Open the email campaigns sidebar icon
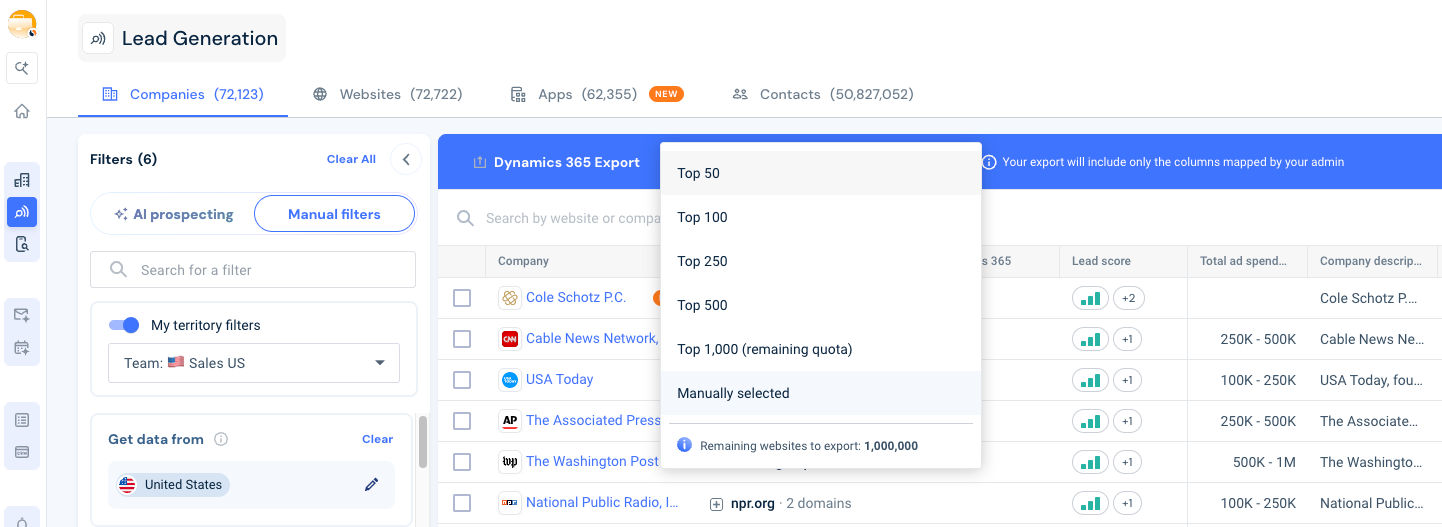The height and width of the screenshot is (527, 1442). [x=22, y=315]
